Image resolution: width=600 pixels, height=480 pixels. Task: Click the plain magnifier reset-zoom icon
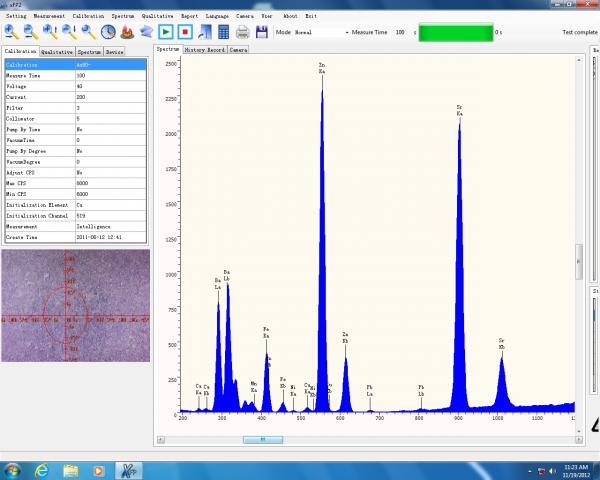pyautogui.click(x=89, y=32)
